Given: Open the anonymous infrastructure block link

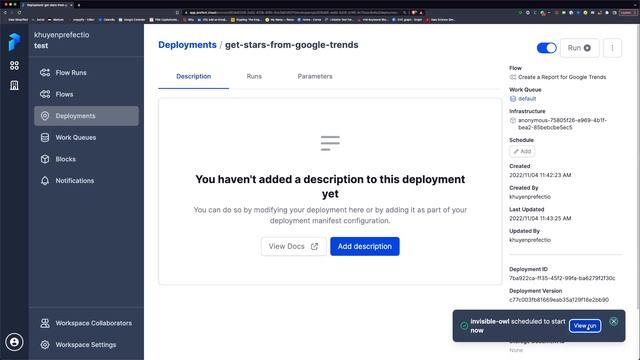Looking at the screenshot, I should [x=562, y=124].
